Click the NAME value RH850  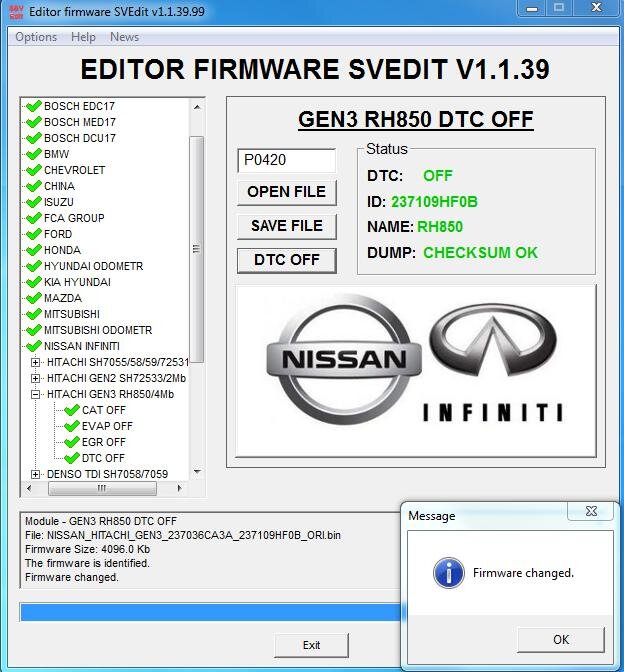440,227
